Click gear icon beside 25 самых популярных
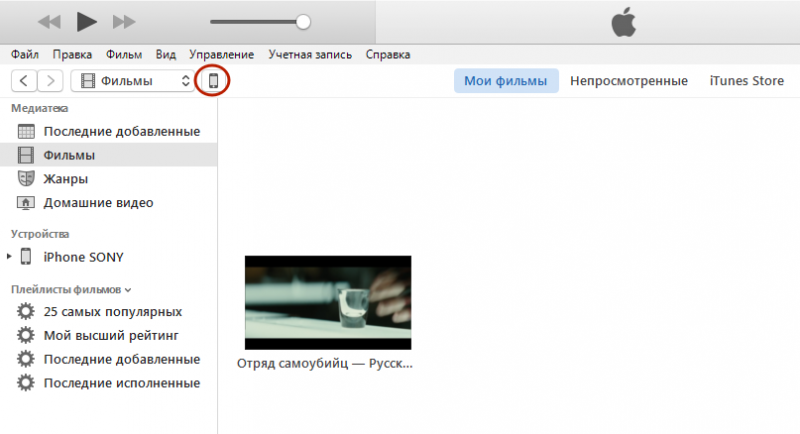The height and width of the screenshot is (434, 800). coord(26,312)
